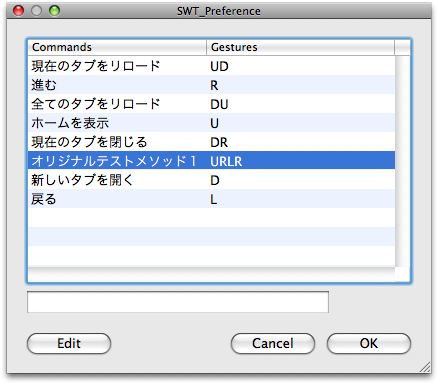Viewport: 438px width, 384px height.
Task: Select the 現在のタブをリロード row
Action: (212, 66)
